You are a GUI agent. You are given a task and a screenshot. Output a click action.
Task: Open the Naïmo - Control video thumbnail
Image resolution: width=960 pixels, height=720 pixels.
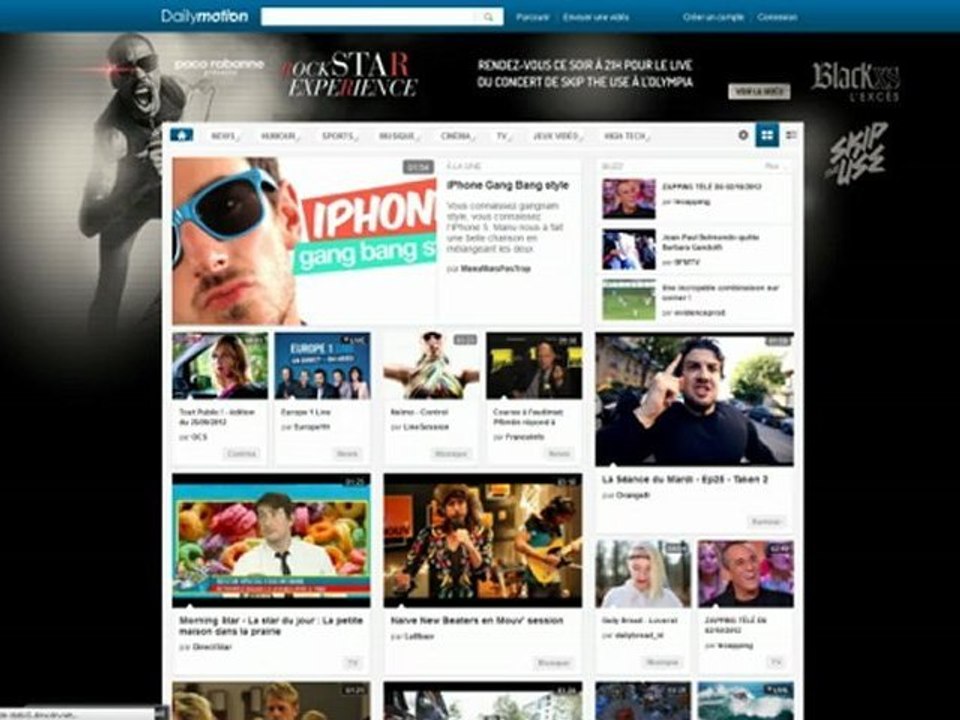point(431,366)
